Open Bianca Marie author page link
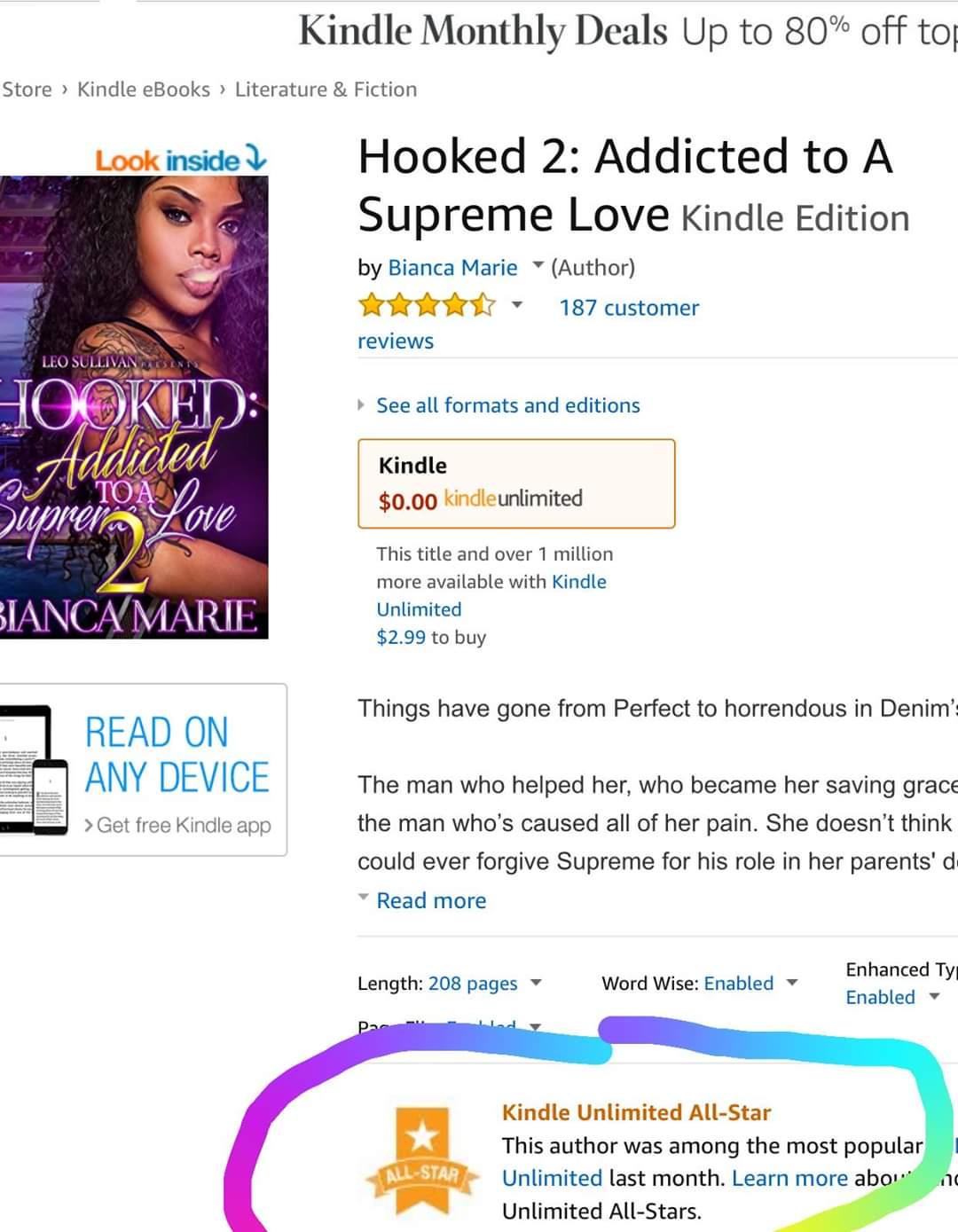The width and height of the screenshot is (958, 1232). tap(452, 267)
